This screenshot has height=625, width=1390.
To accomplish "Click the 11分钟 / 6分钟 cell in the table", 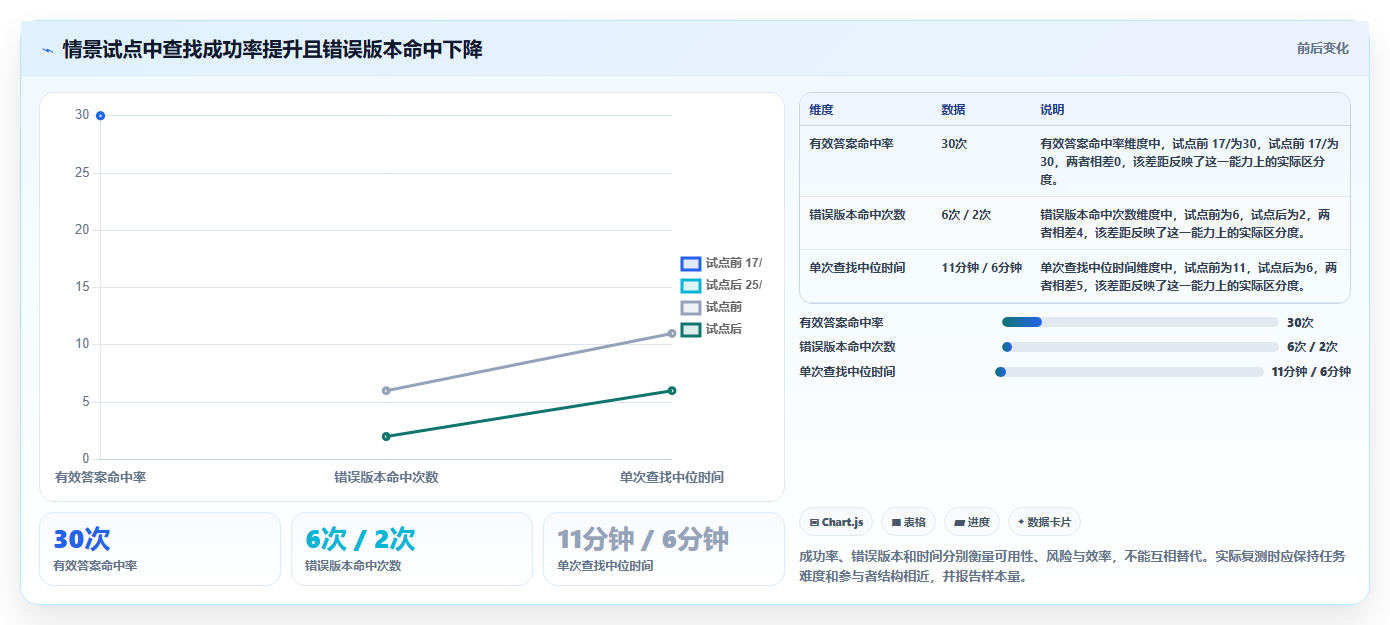I will [x=981, y=268].
